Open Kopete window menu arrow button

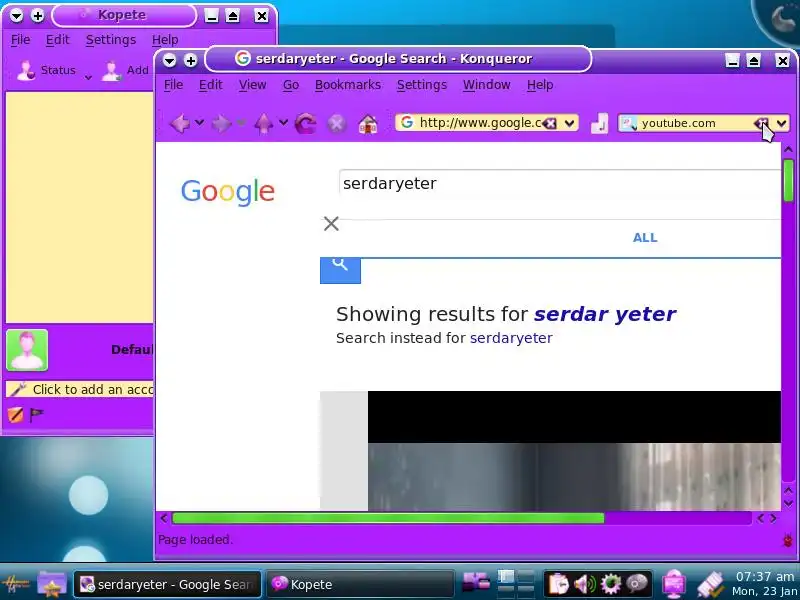tap(16, 16)
